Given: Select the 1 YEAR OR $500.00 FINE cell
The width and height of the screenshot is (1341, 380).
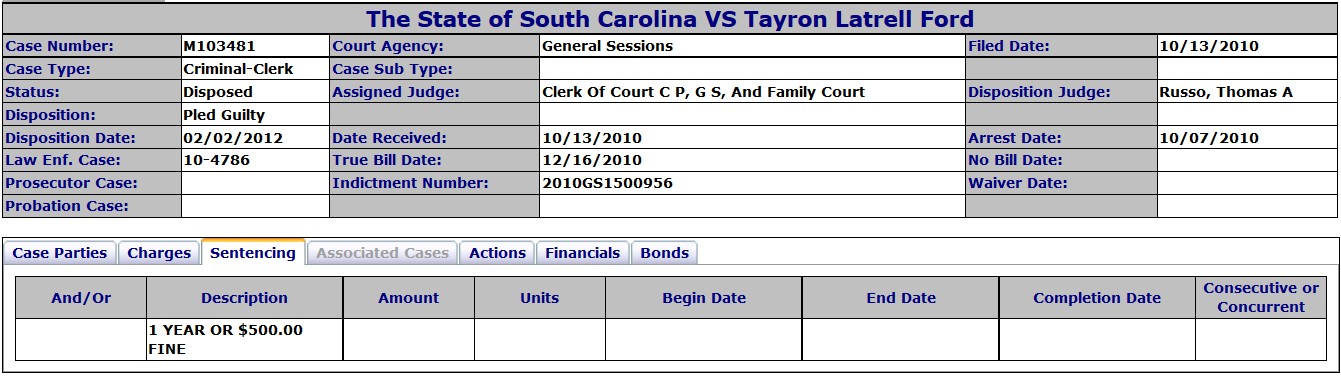Looking at the screenshot, I should 244,339.
